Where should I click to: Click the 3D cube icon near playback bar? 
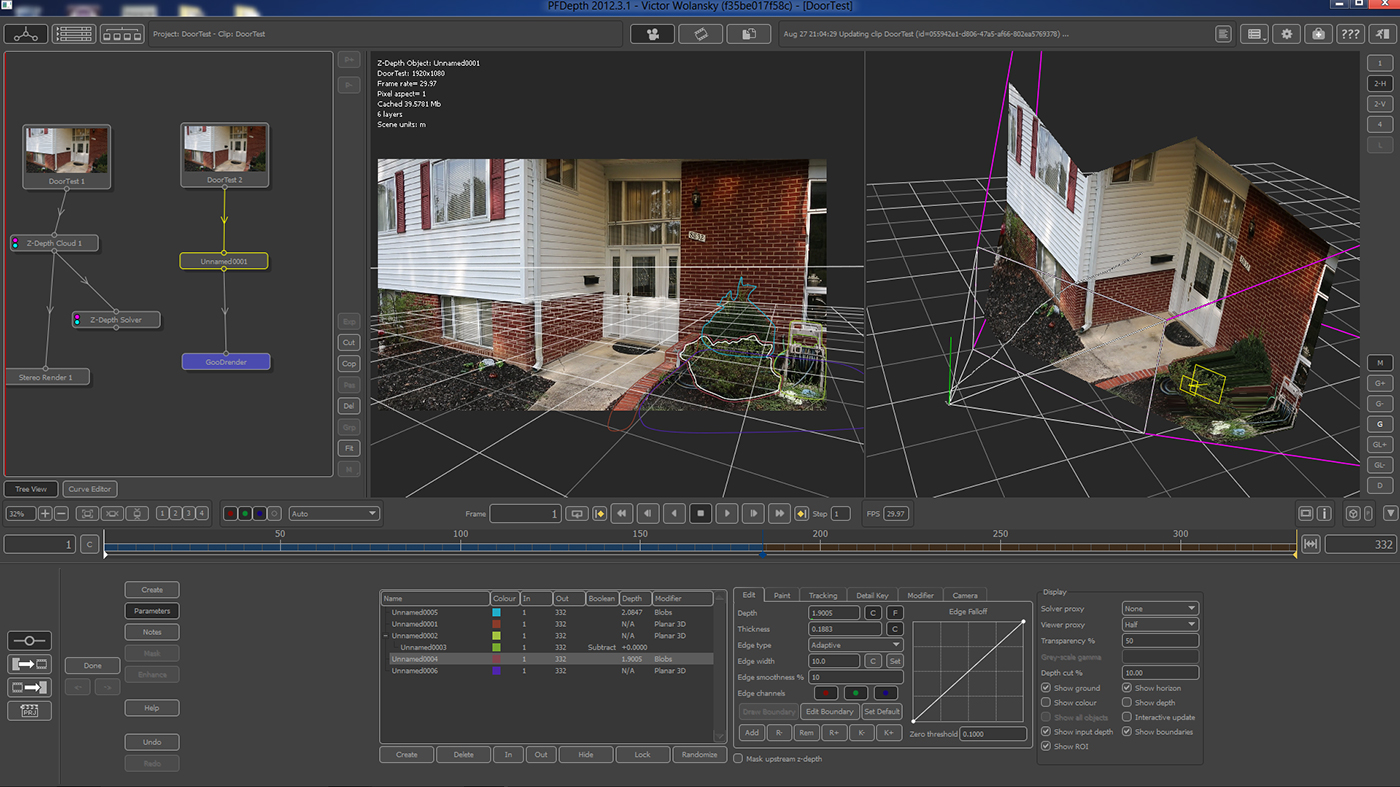click(x=1353, y=513)
